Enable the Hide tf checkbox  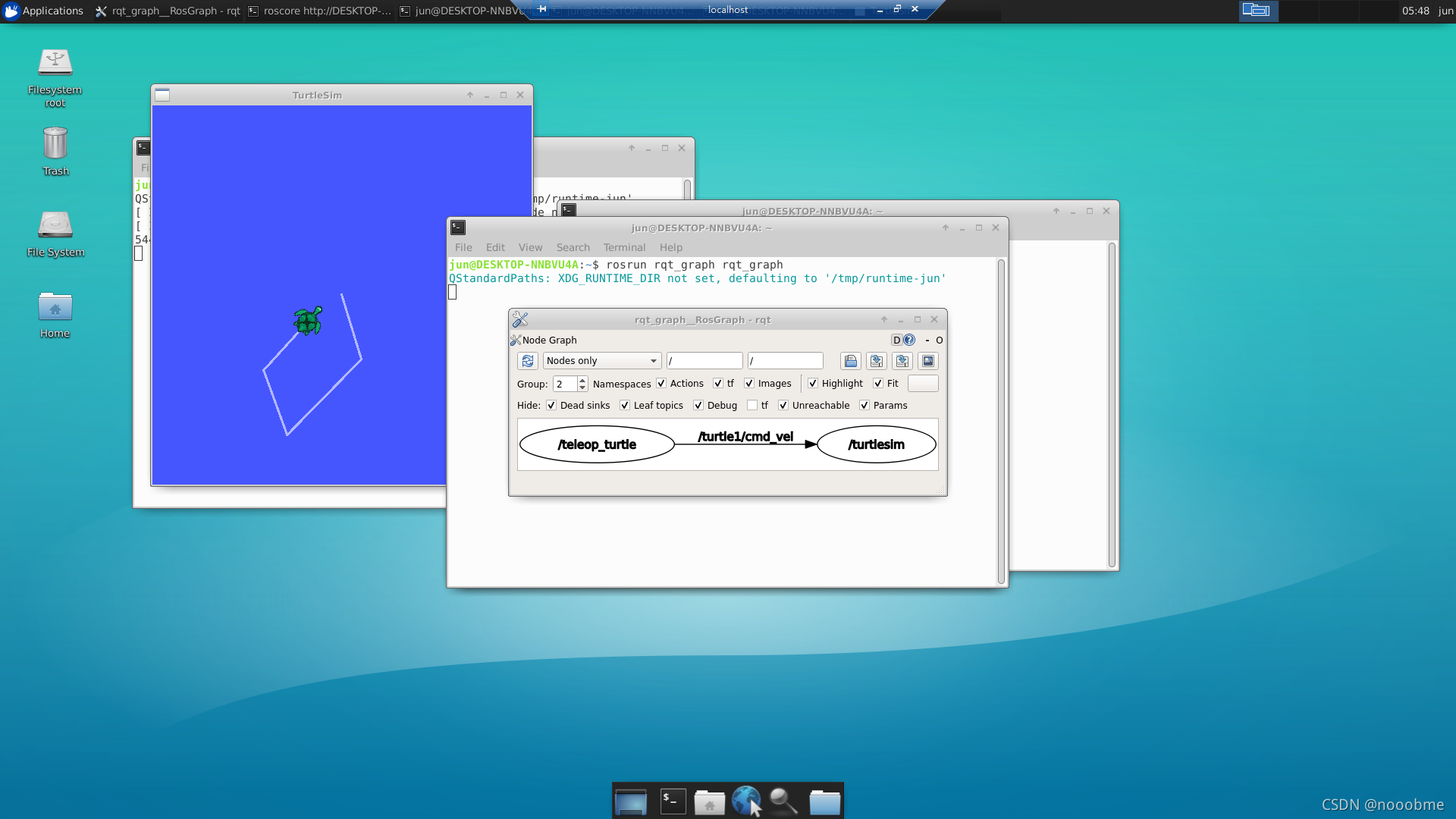pyautogui.click(x=752, y=406)
